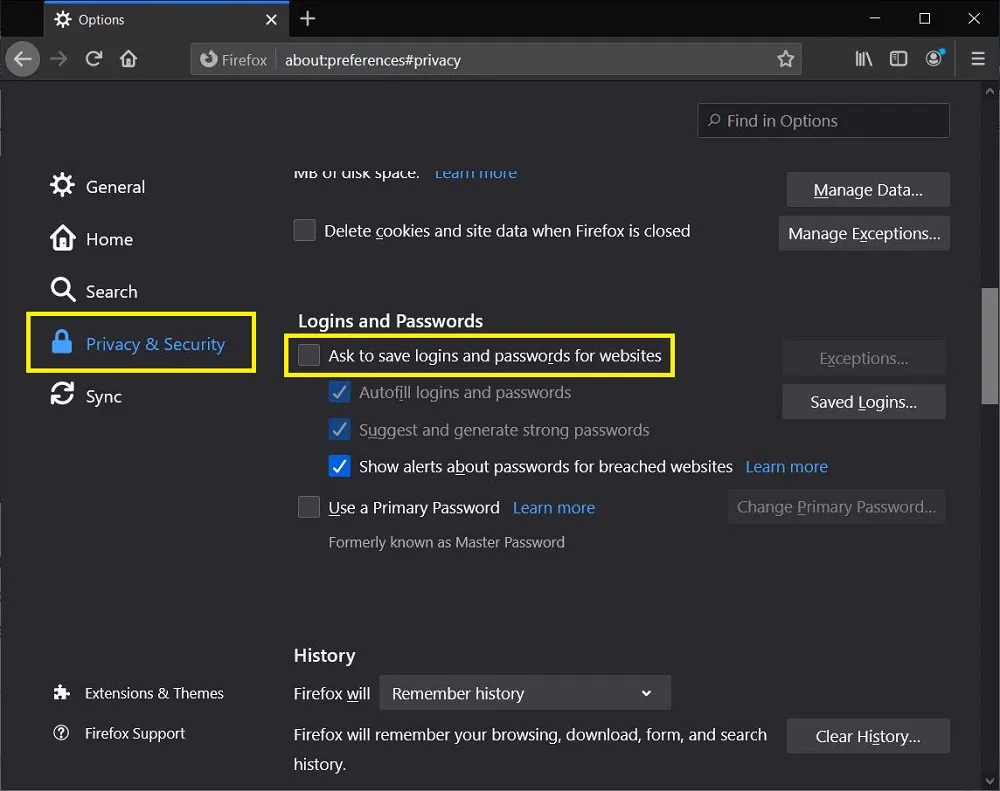1000x791 pixels.
Task: Click inside the 'Find in Options' search field
Action: pyautogui.click(x=822, y=120)
